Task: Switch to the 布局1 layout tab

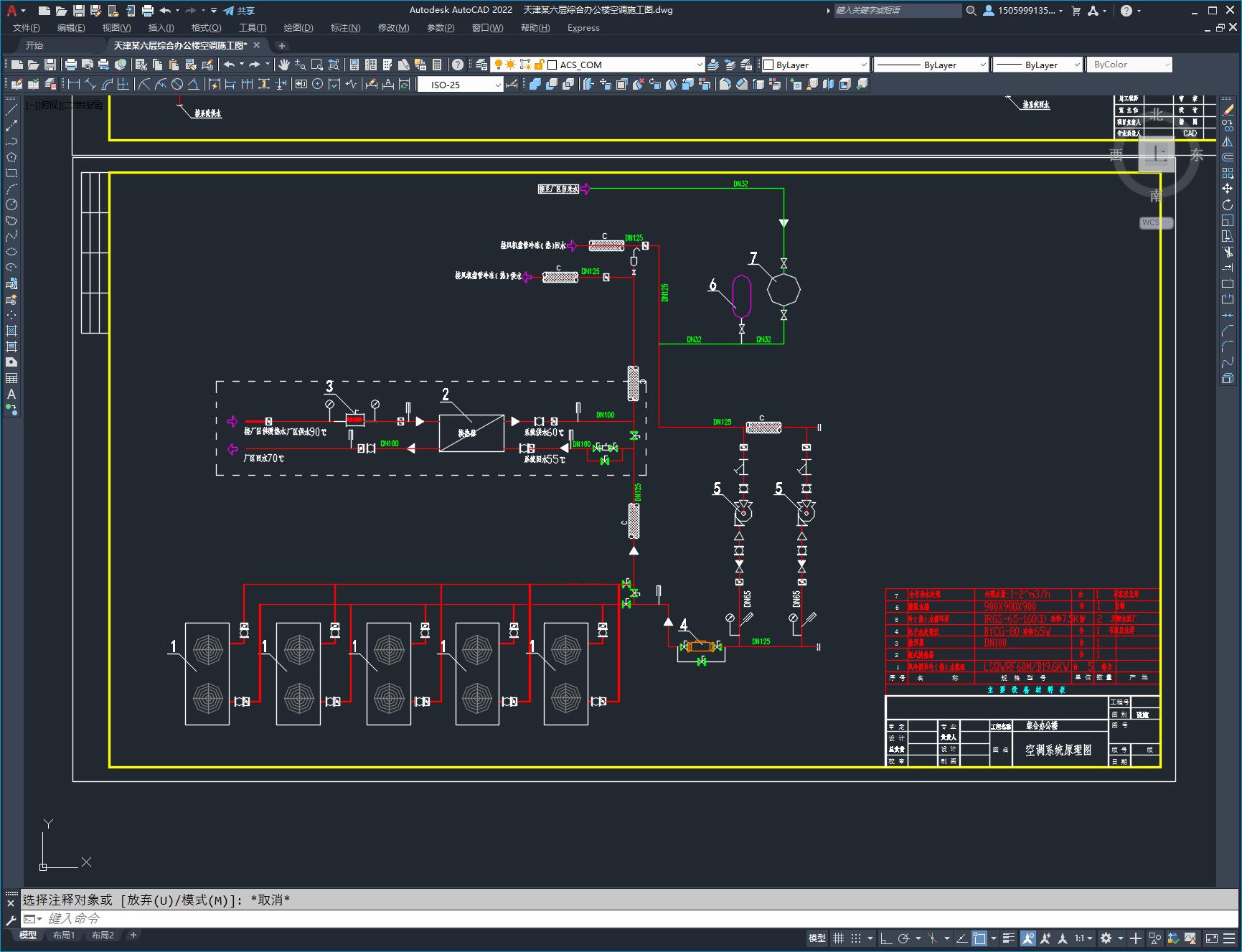Action: click(64, 935)
